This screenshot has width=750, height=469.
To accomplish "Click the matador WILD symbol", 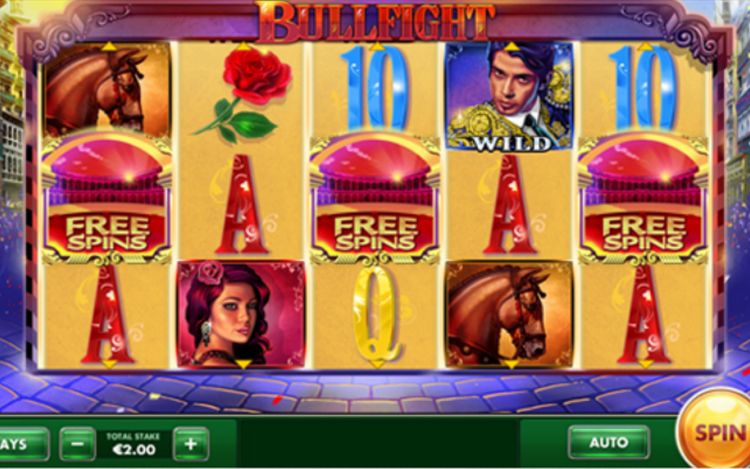I will [x=510, y=96].
